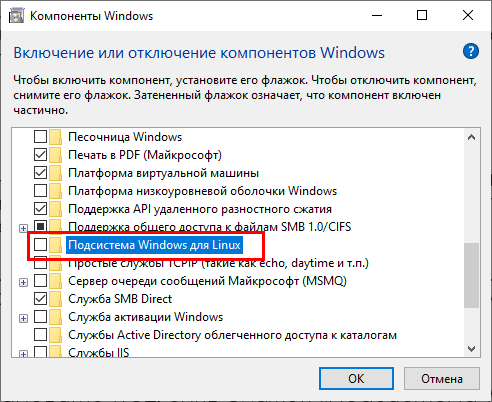This screenshot has height=402, width=492.
Task: Click folder icon beside Песочница Windows
Action: click(x=55, y=137)
